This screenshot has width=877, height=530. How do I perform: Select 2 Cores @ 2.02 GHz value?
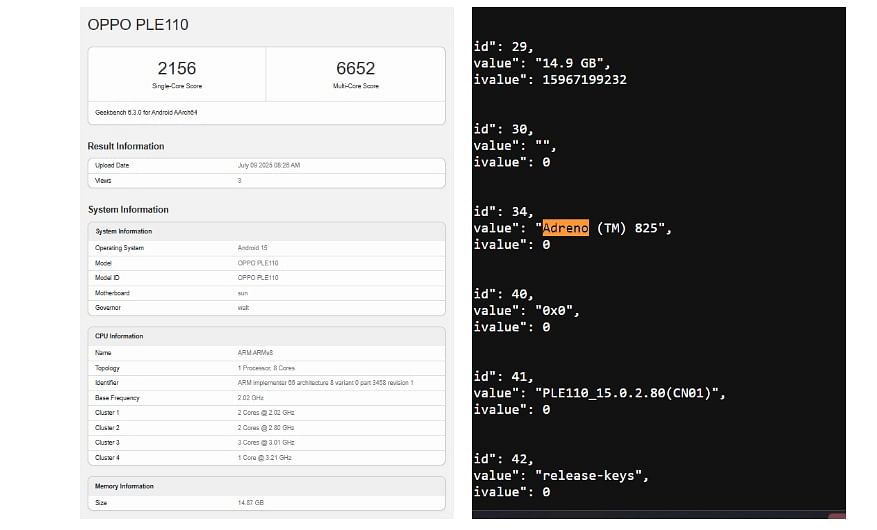(x=266, y=413)
